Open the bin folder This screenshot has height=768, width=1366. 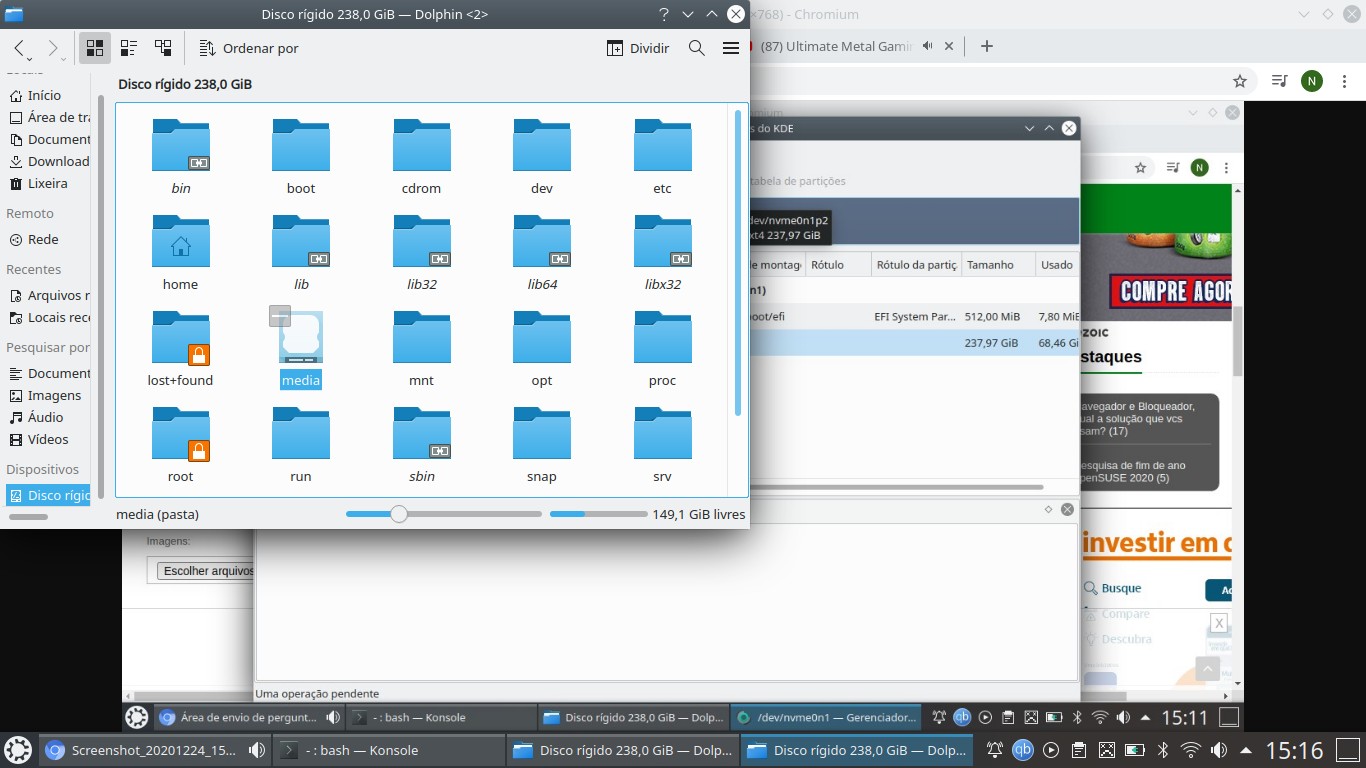pyautogui.click(x=181, y=157)
